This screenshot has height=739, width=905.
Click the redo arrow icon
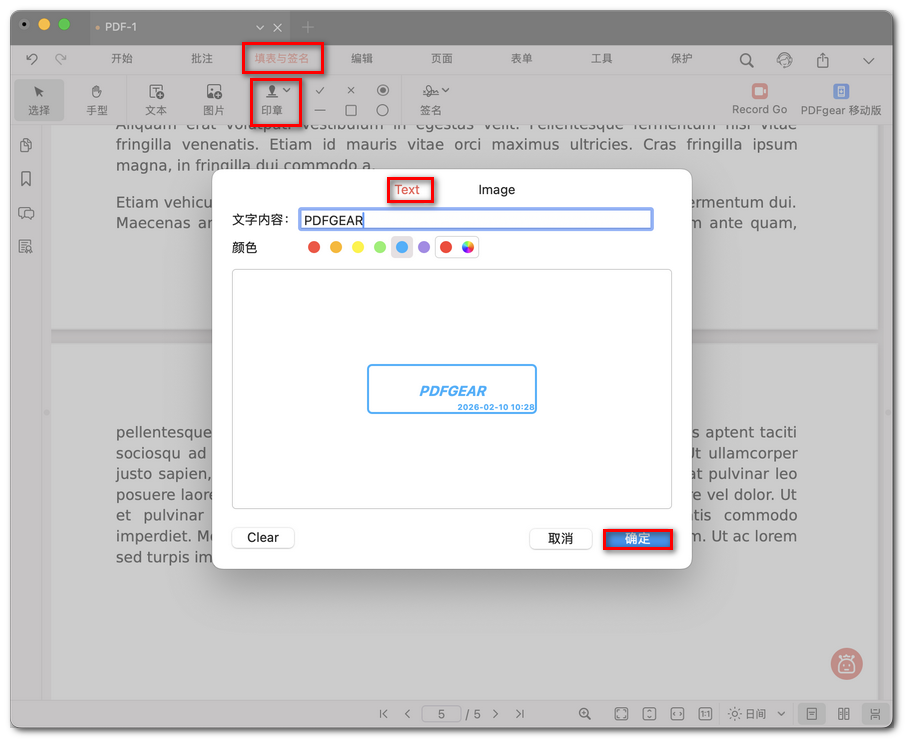(x=61, y=59)
